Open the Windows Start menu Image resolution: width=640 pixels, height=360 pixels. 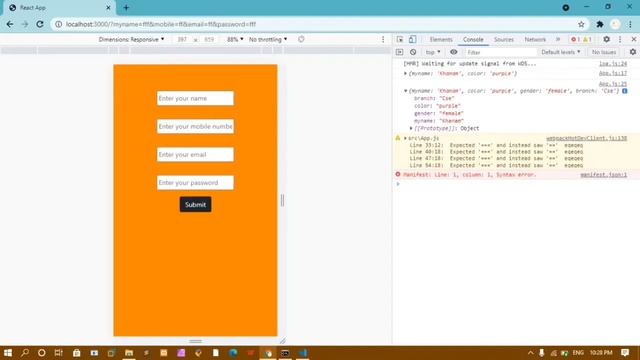click(x=8, y=353)
